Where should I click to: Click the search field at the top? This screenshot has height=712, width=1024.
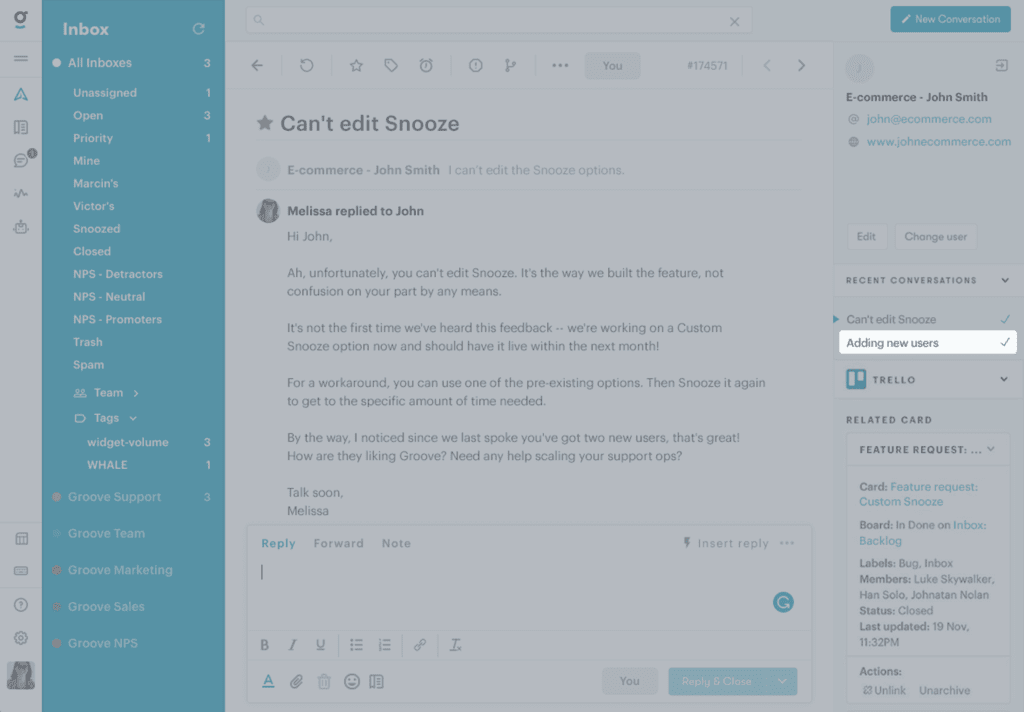click(499, 20)
